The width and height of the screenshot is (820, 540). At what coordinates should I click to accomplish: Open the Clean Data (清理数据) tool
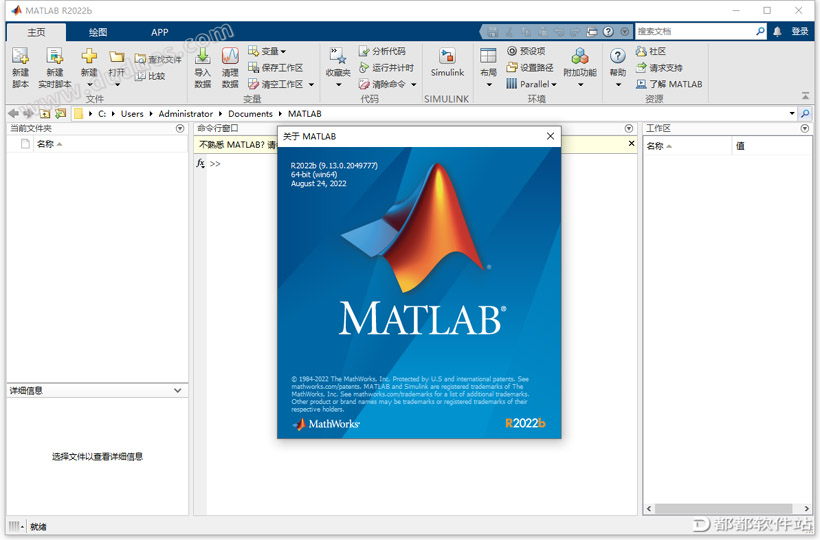tap(230, 67)
